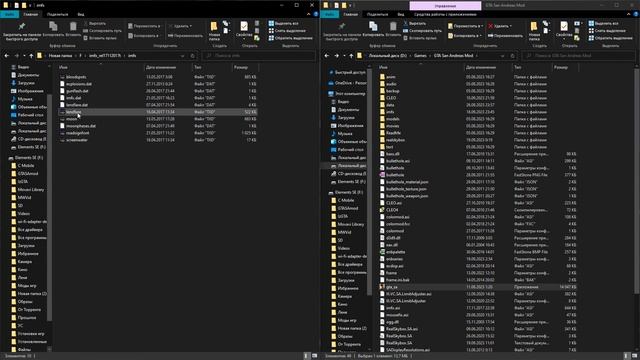
Task: Select bullethole_material.json in right window
Action: [407, 182]
